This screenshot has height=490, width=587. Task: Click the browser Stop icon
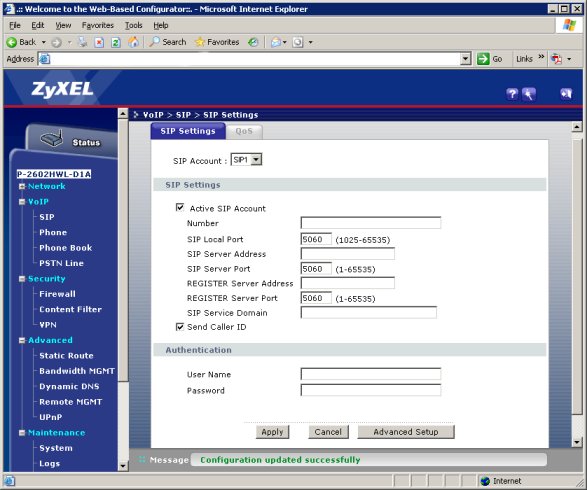[x=99, y=43]
